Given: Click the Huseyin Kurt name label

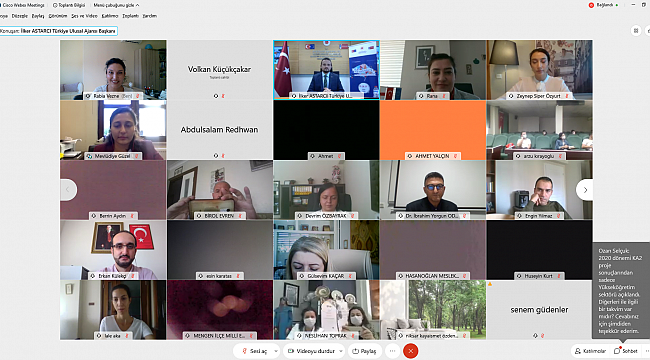Looking at the screenshot, I should (x=539, y=276).
